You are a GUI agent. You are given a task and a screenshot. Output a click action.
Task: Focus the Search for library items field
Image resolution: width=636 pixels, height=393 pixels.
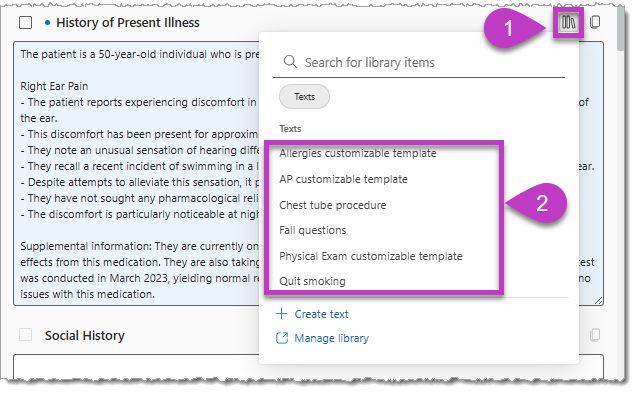(419, 62)
